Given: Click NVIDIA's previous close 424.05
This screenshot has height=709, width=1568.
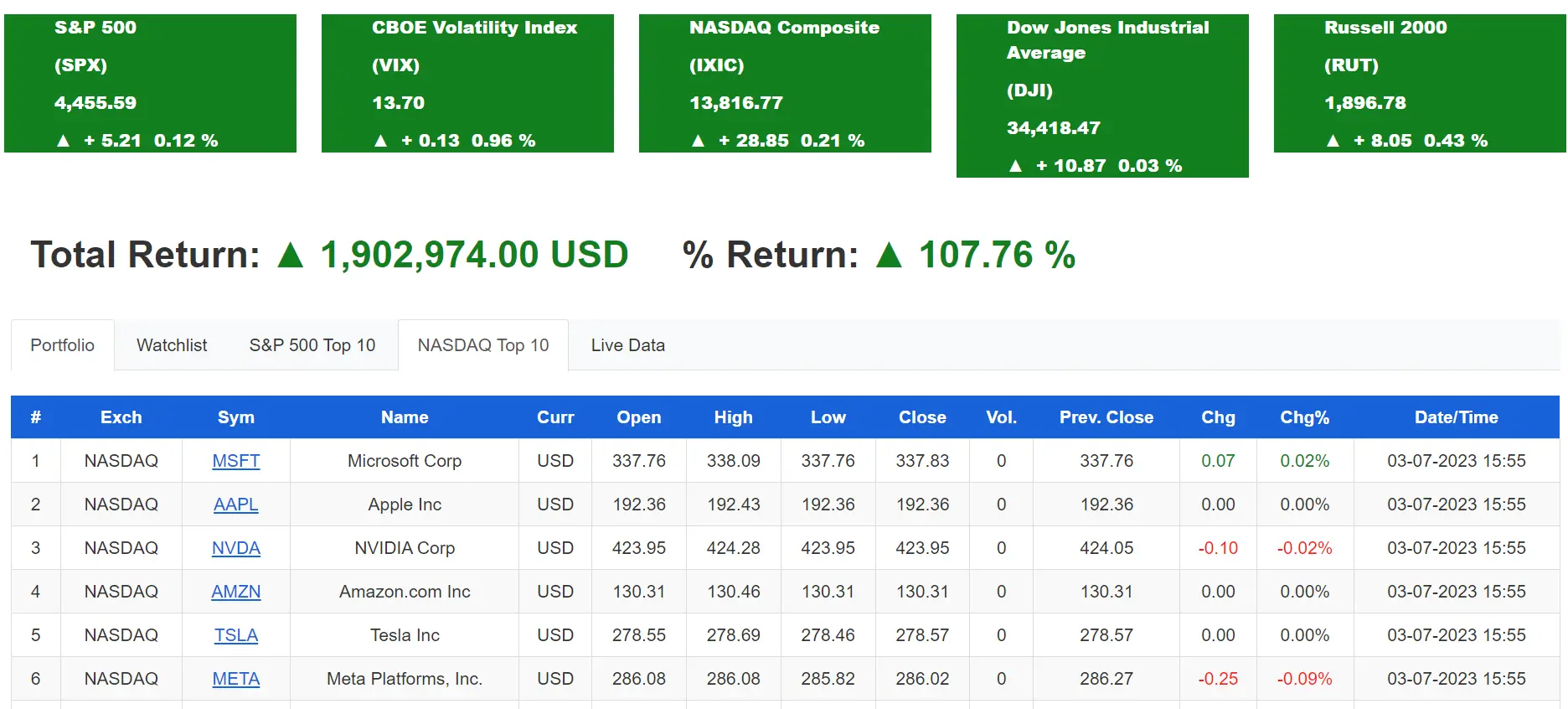Looking at the screenshot, I should [x=1106, y=548].
